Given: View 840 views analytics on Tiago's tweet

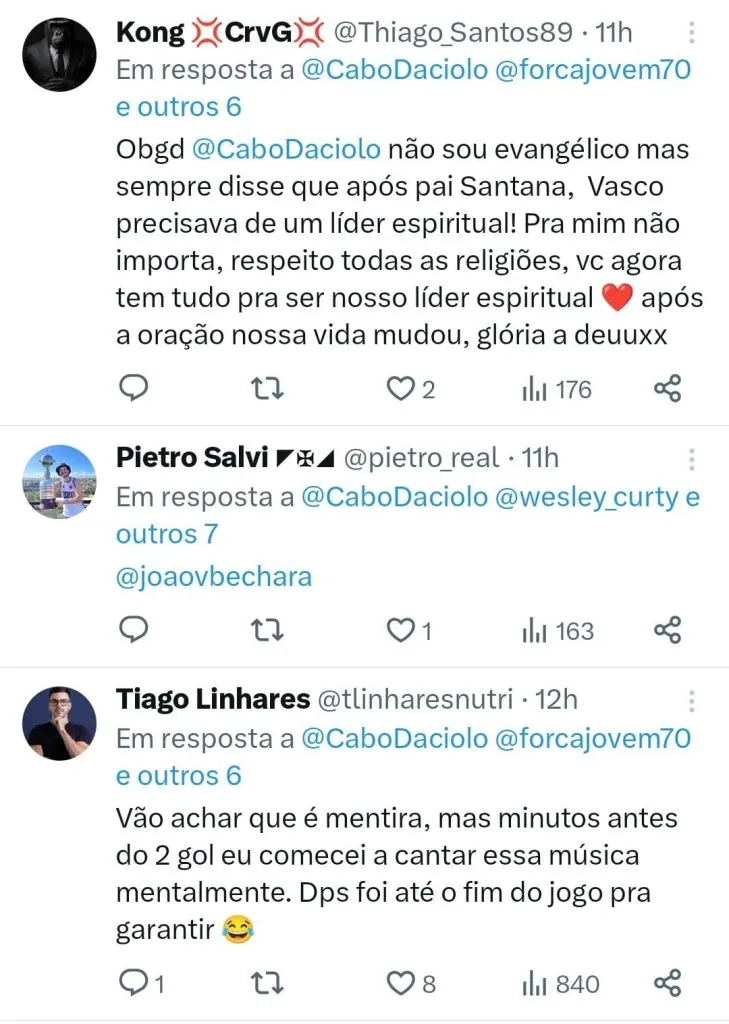Looking at the screenshot, I should pyautogui.click(x=560, y=984).
